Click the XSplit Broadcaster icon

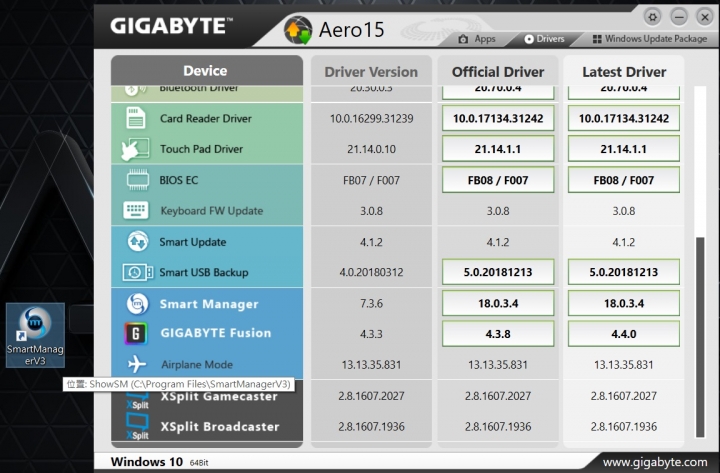pyautogui.click(x=138, y=426)
